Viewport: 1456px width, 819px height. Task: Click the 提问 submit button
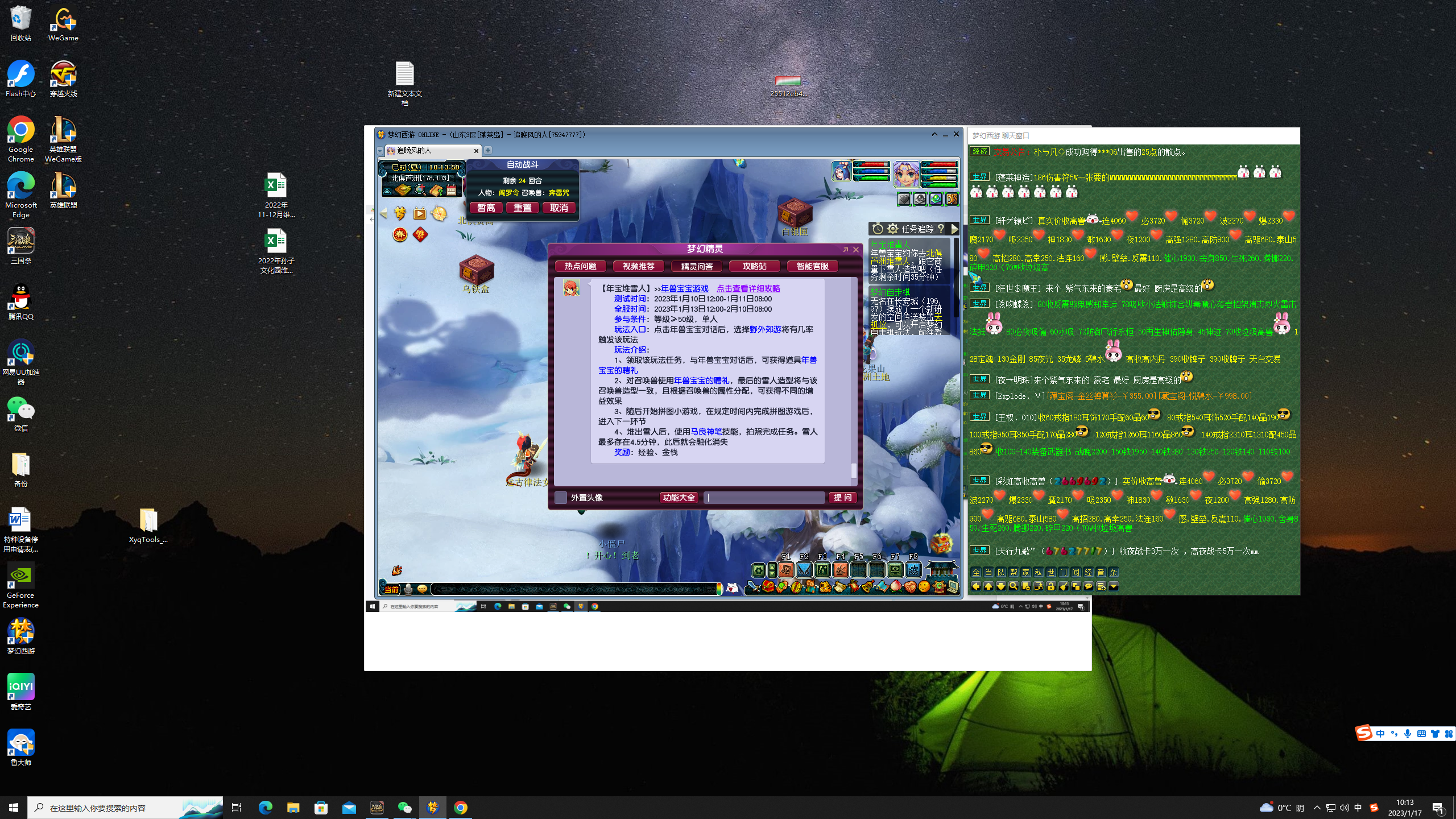click(842, 498)
